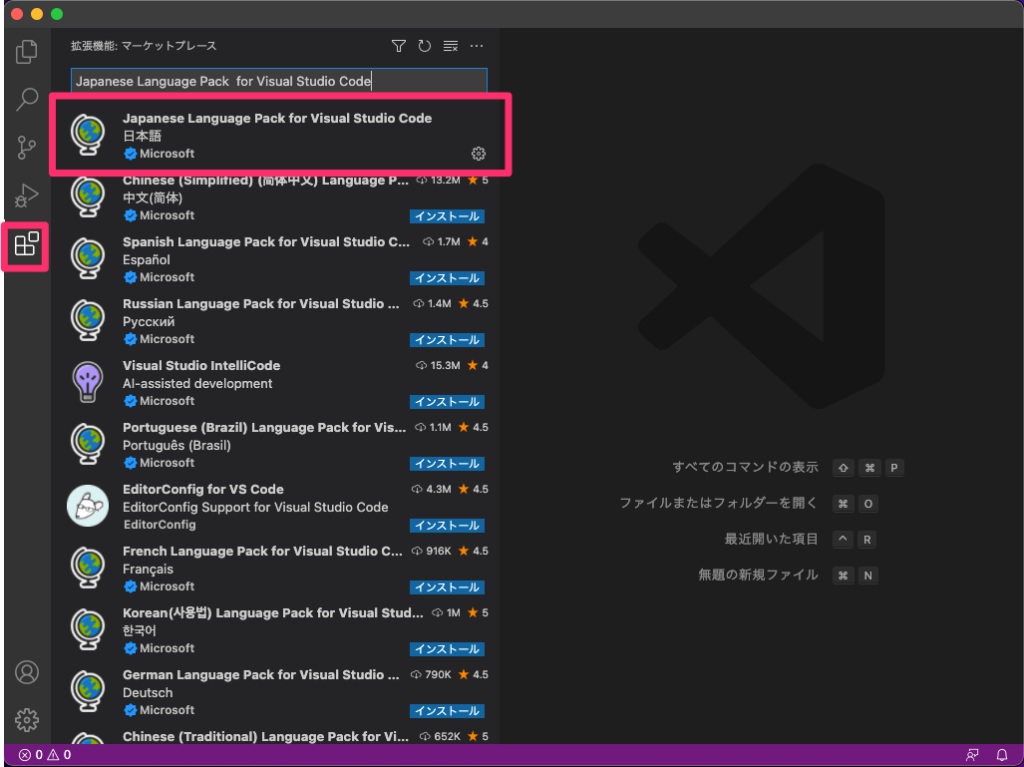The image size is (1024, 767).
Task: Open the Extensions view icon
Action: click(x=27, y=244)
